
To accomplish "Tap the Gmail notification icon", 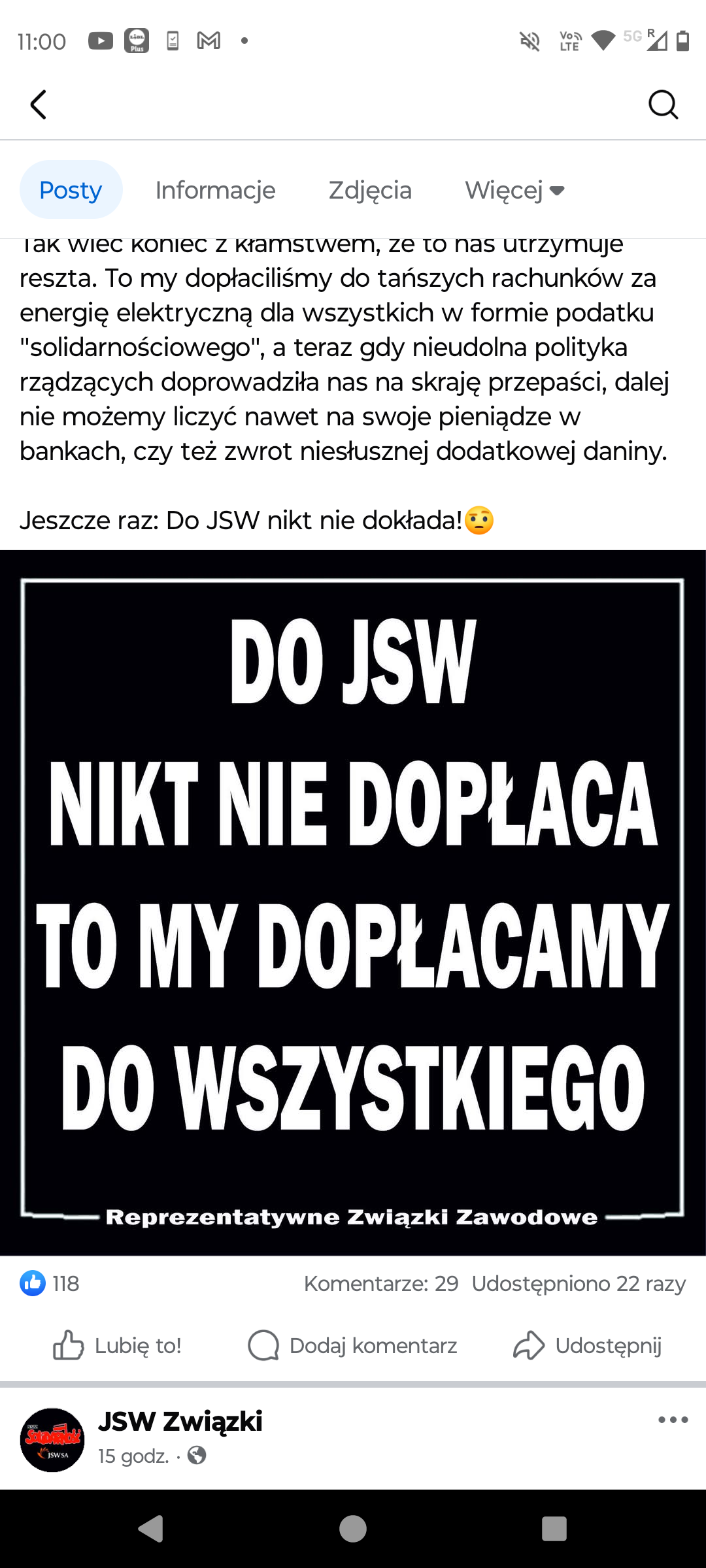I will (209, 41).
